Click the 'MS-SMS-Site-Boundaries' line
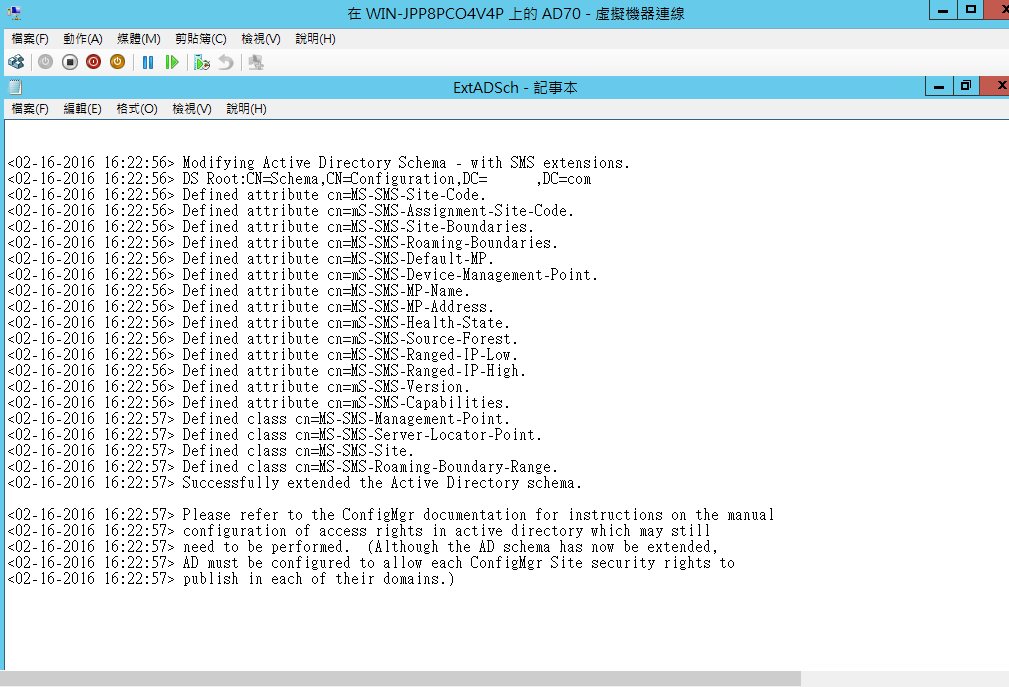1009x687 pixels. coord(270,227)
